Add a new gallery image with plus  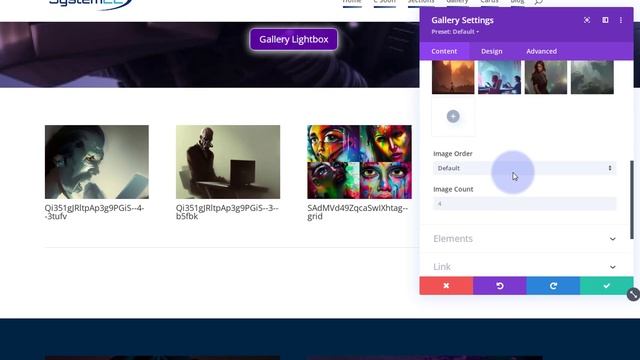453,116
